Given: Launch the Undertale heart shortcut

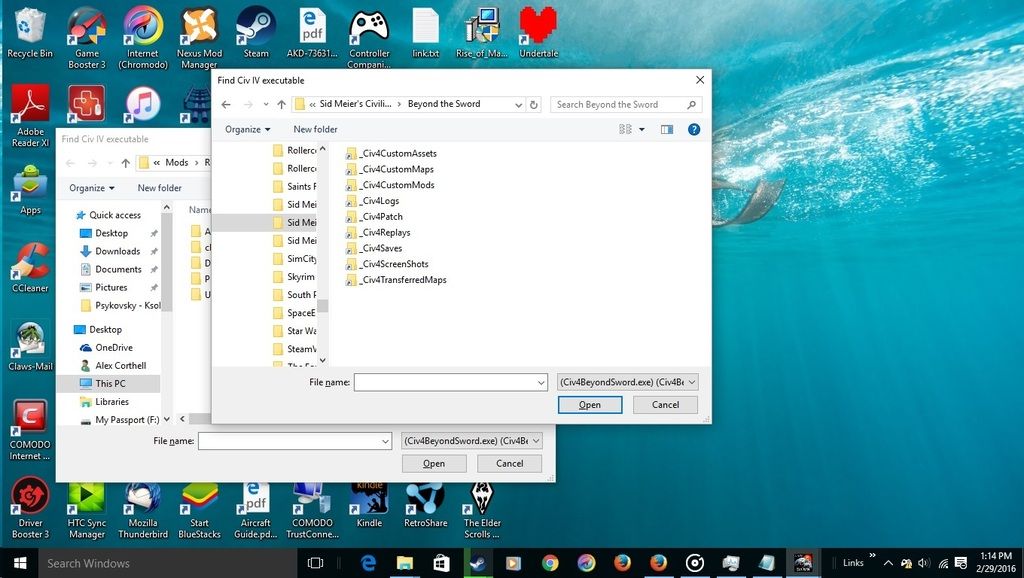Looking at the screenshot, I should [538, 33].
